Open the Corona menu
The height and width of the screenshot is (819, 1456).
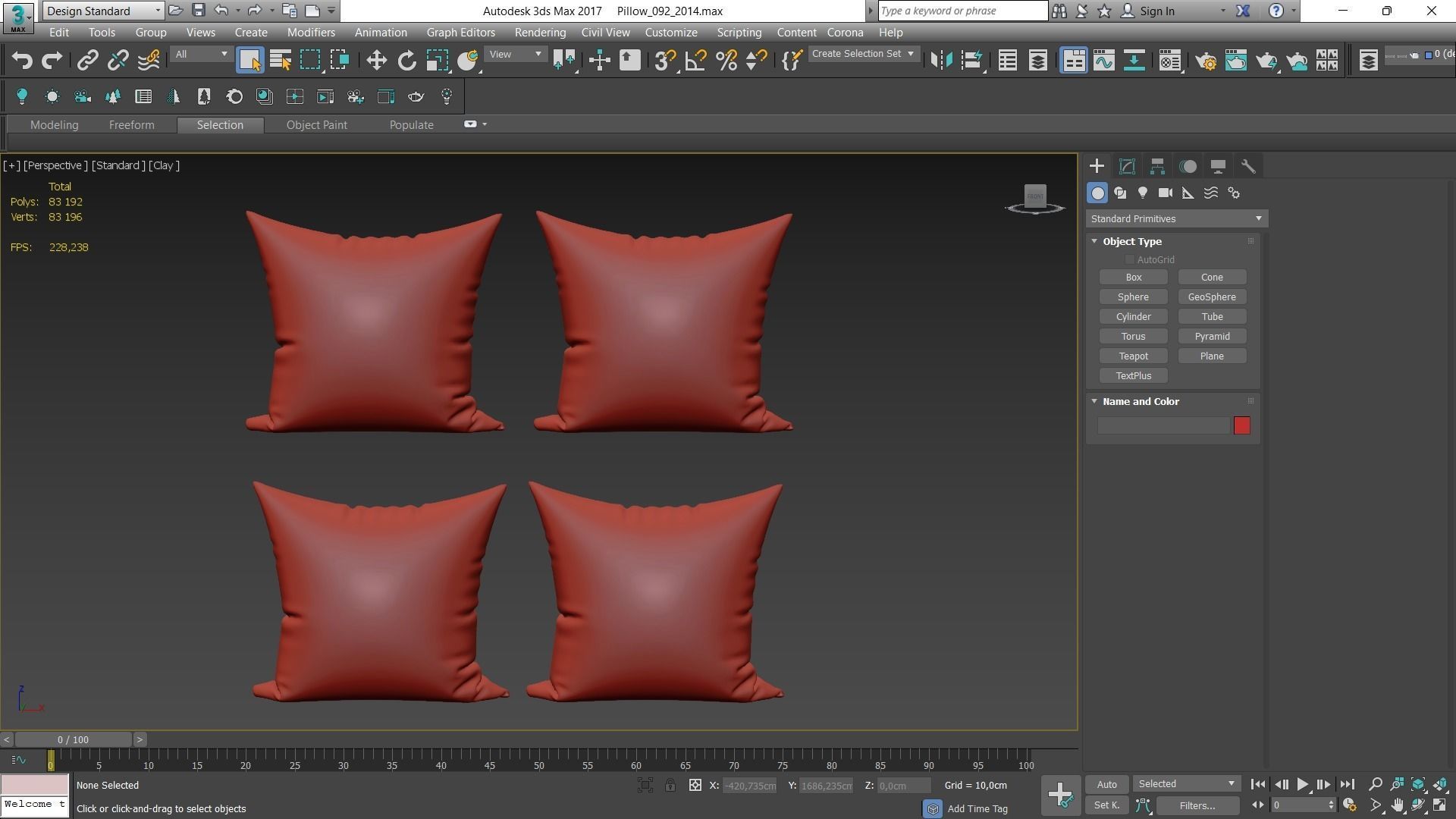point(845,33)
